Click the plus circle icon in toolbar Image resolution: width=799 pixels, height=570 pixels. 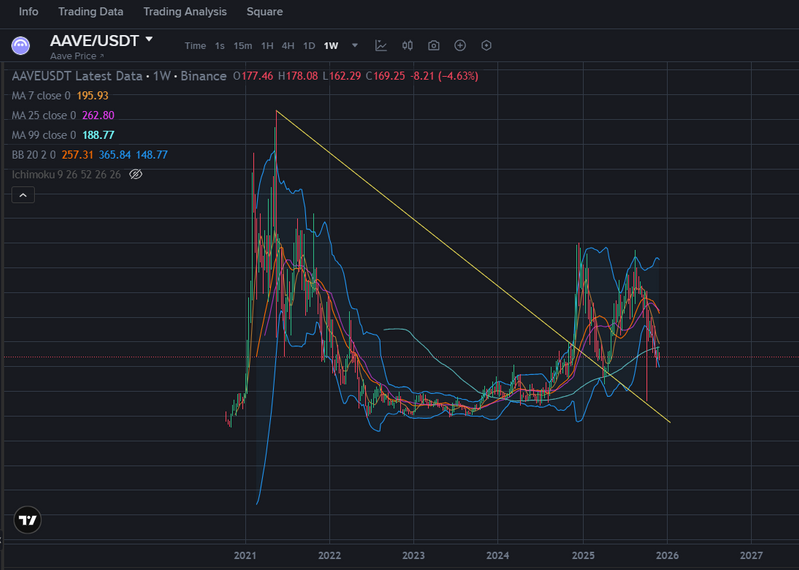coord(460,45)
